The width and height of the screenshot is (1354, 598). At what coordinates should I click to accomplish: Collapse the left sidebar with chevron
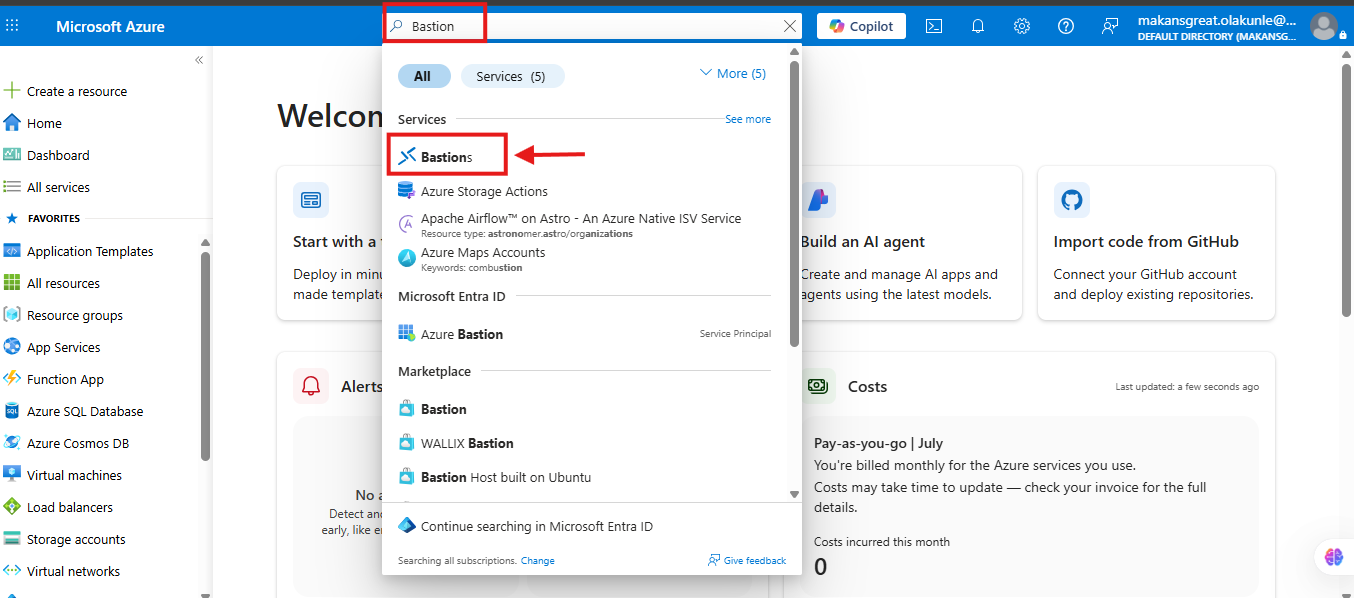(x=199, y=60)
